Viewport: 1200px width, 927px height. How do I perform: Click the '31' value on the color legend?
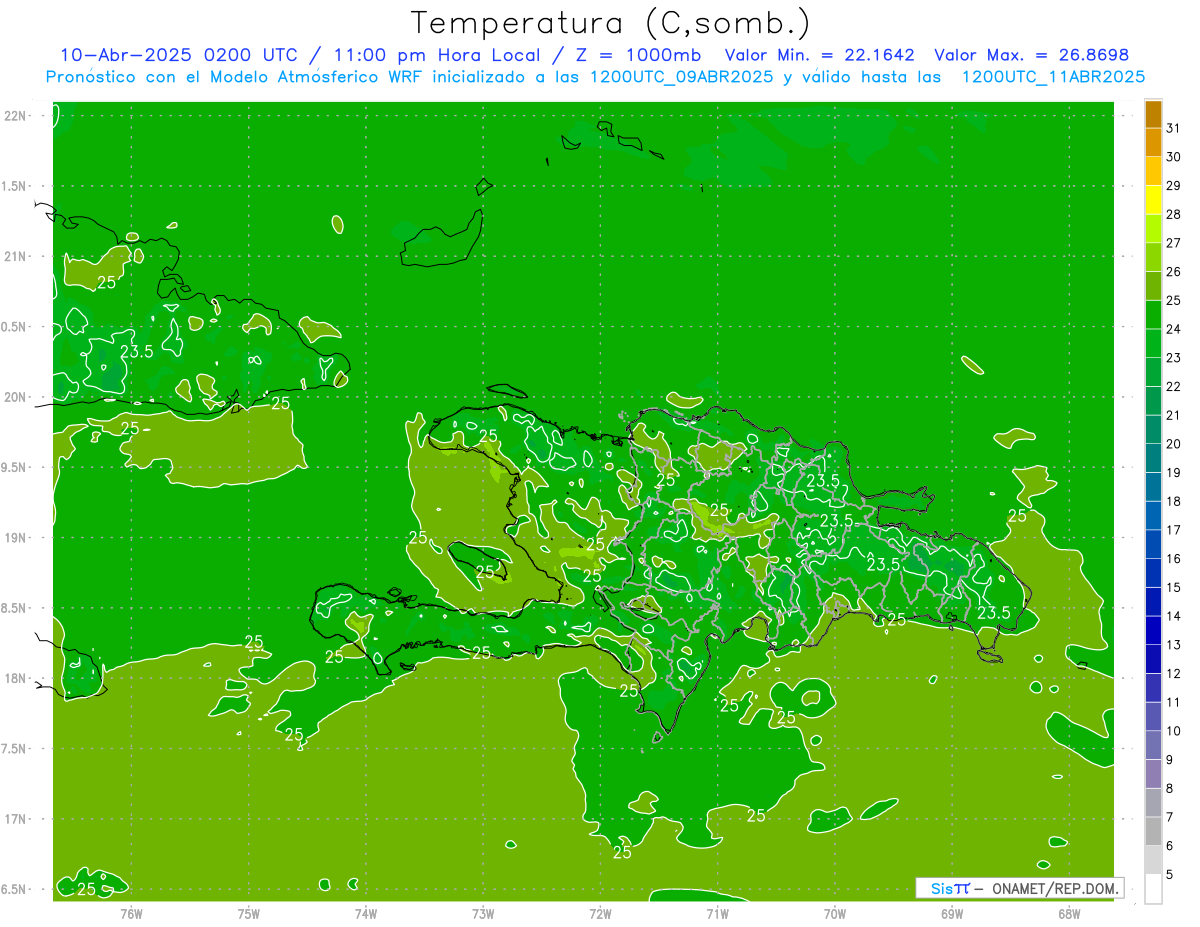click(x=1174, y=128)
